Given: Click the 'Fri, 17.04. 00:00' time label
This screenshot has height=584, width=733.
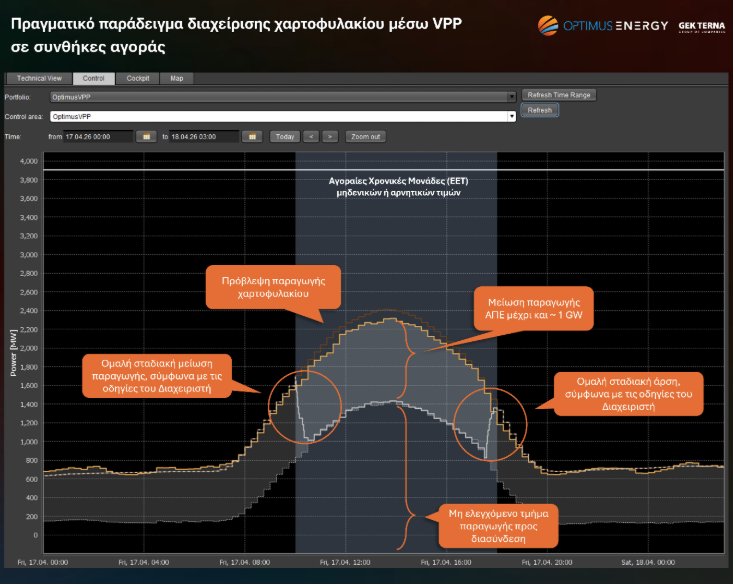Looking at the screenshot, I should (x=43, y=562).
